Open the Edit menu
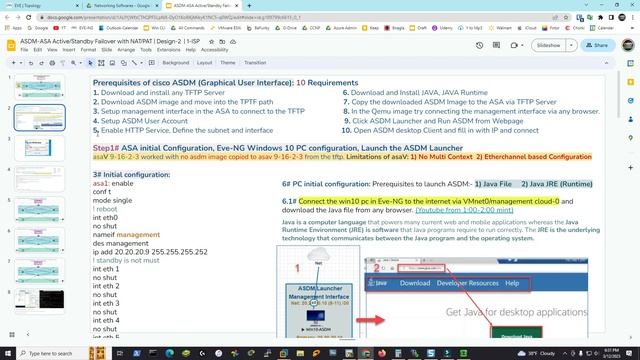This screenshot has height=360, width=640. point(38,50)
